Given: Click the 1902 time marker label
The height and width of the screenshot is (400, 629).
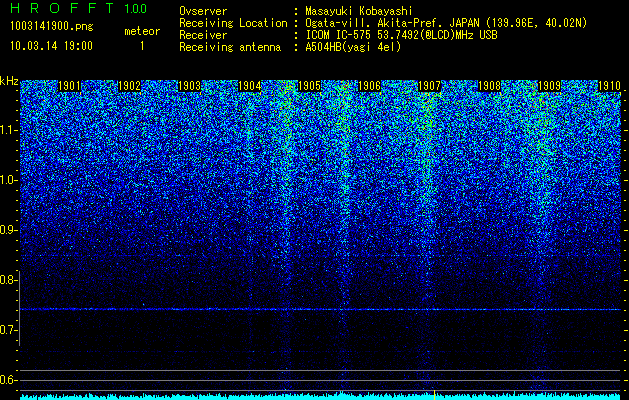Looking at the screenshot, I should (130, 86).
